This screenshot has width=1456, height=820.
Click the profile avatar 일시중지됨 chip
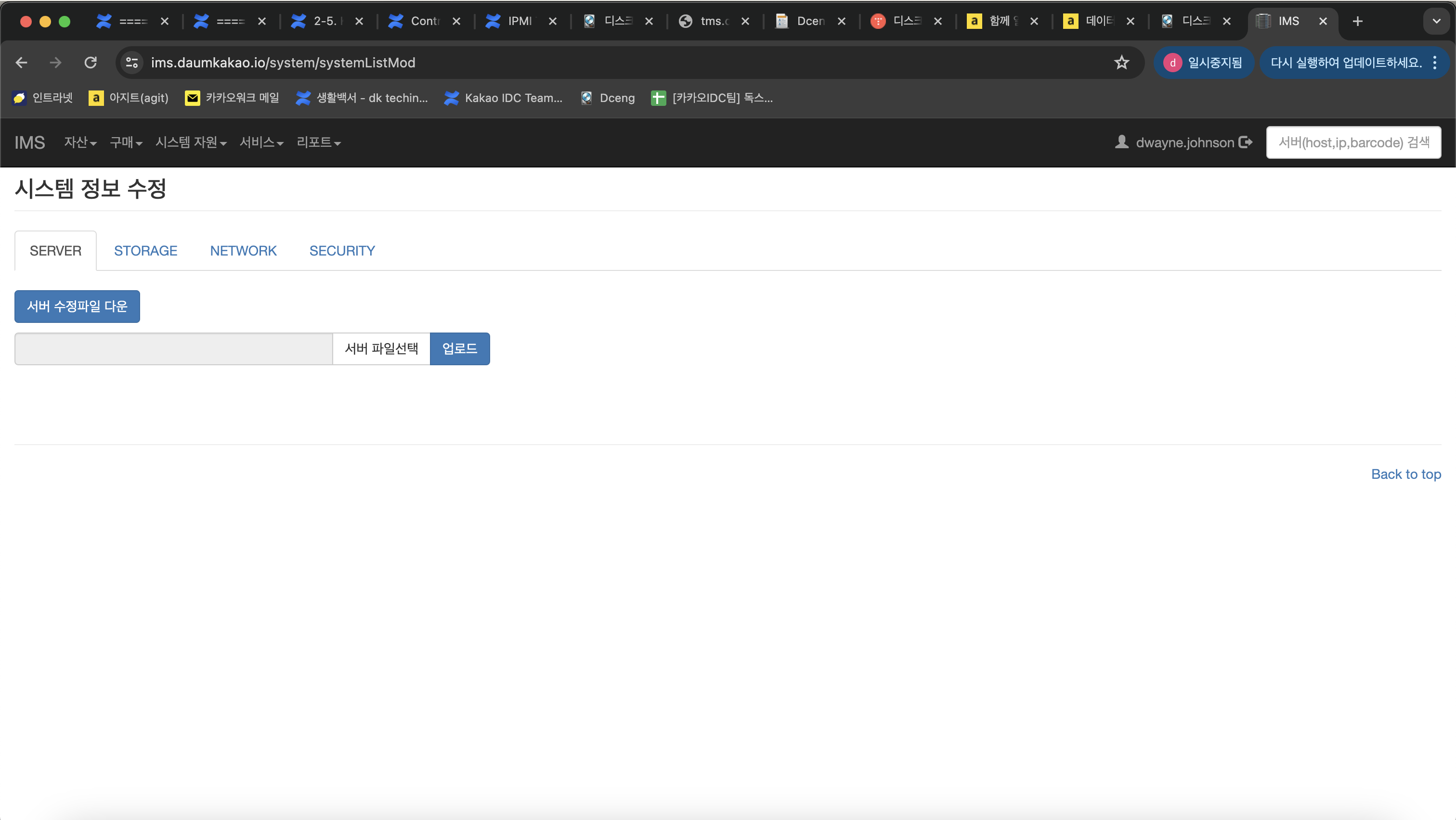(x=1203, y=62)
